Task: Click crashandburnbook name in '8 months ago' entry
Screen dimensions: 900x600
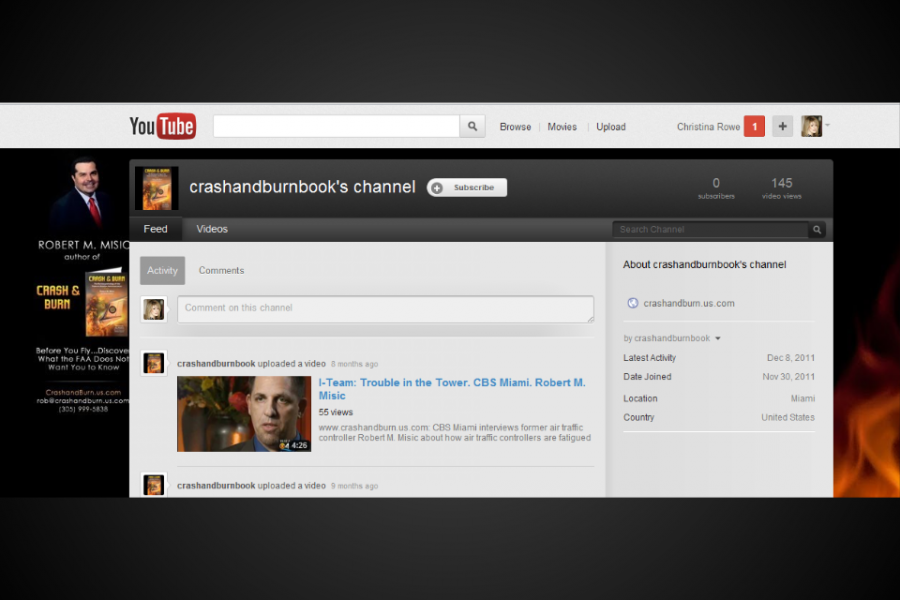Action: (216, 363)
